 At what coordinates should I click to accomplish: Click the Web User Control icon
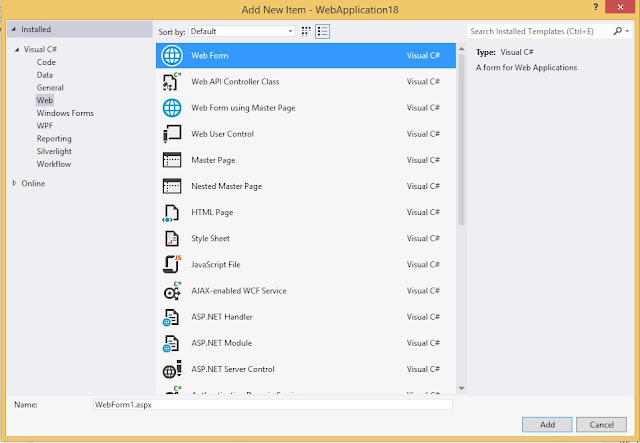172,134
